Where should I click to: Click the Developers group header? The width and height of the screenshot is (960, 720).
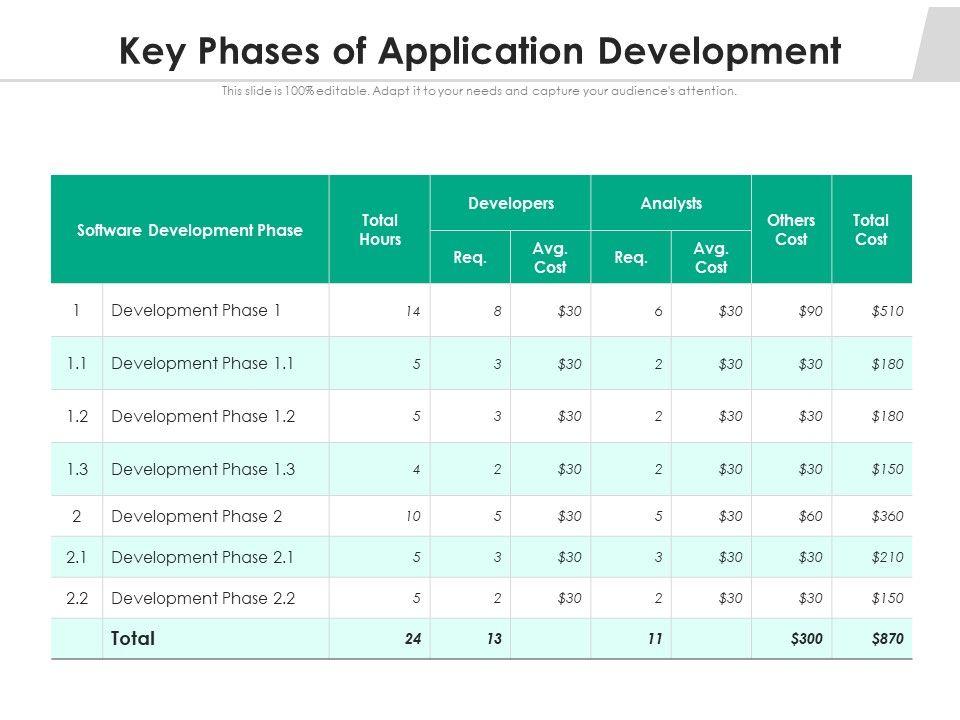click(511, 203)
